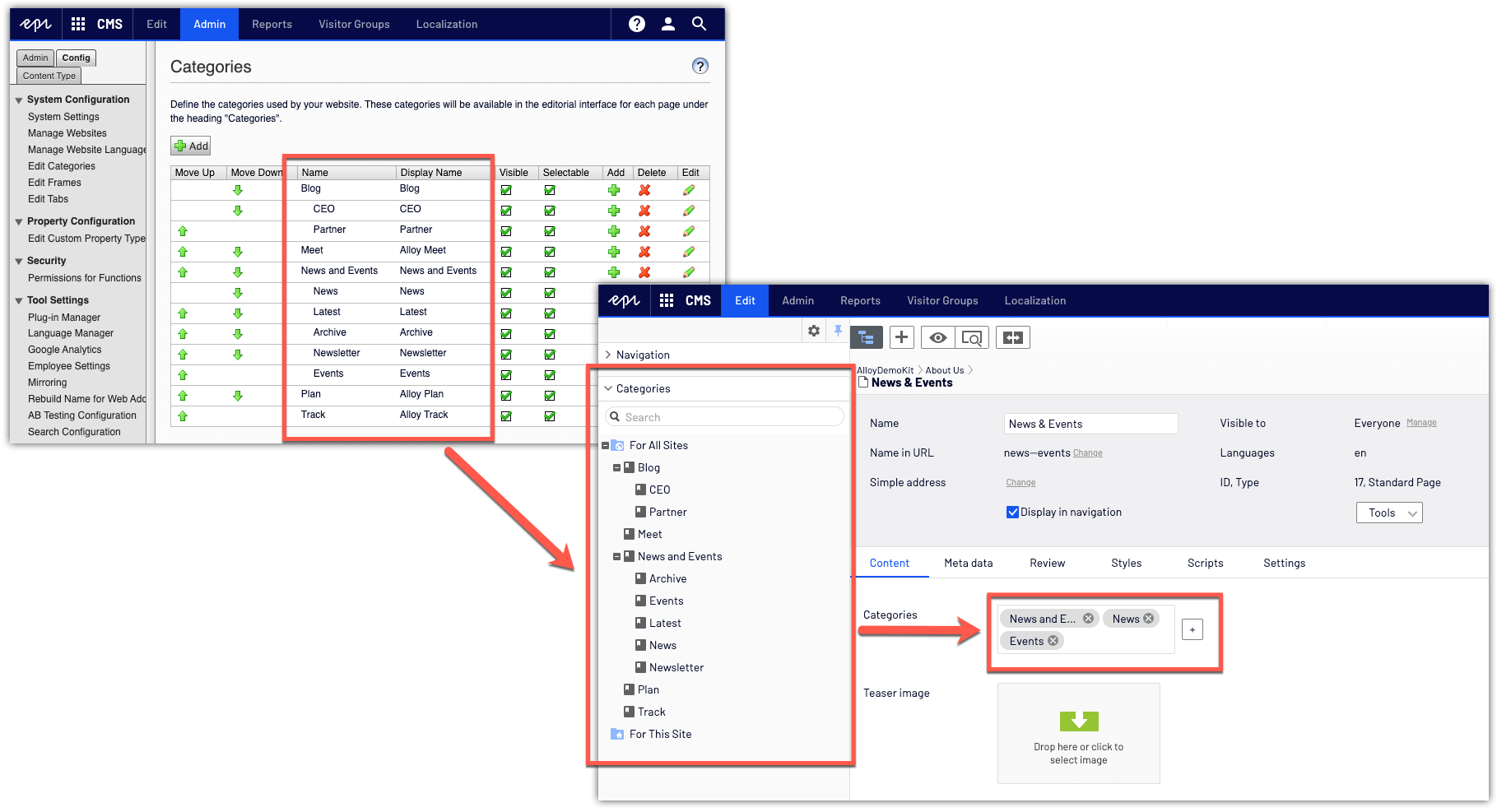Click the Manage link next to Everyone
This screenshot has width=1497, height=812.
pyautogui.click(x=1421, y=423)
